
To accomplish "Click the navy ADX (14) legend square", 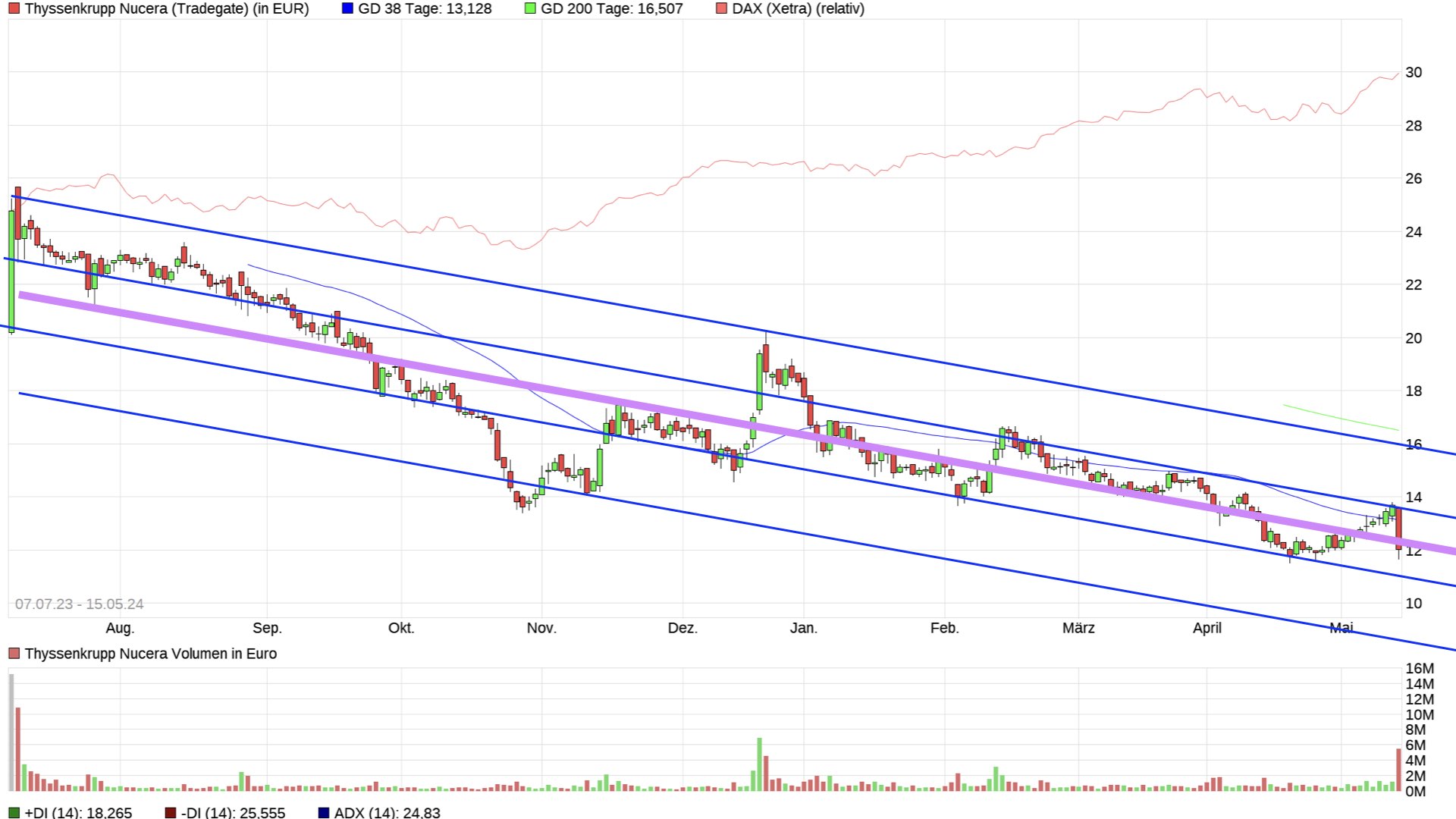I will click(323, 813).
